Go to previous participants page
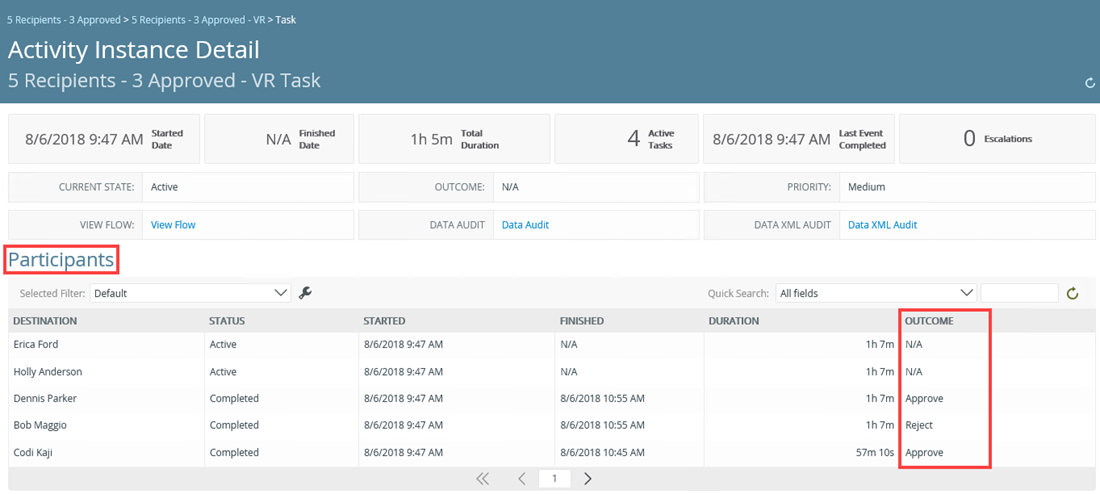This screenshot has height=494, width=1100. [x=521, y=479]
